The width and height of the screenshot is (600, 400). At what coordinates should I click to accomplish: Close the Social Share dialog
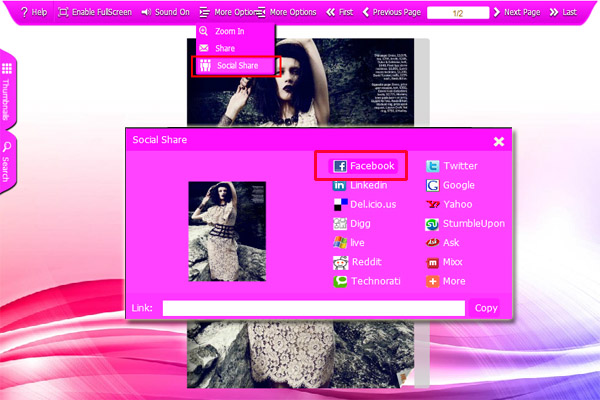pos(499,142)
